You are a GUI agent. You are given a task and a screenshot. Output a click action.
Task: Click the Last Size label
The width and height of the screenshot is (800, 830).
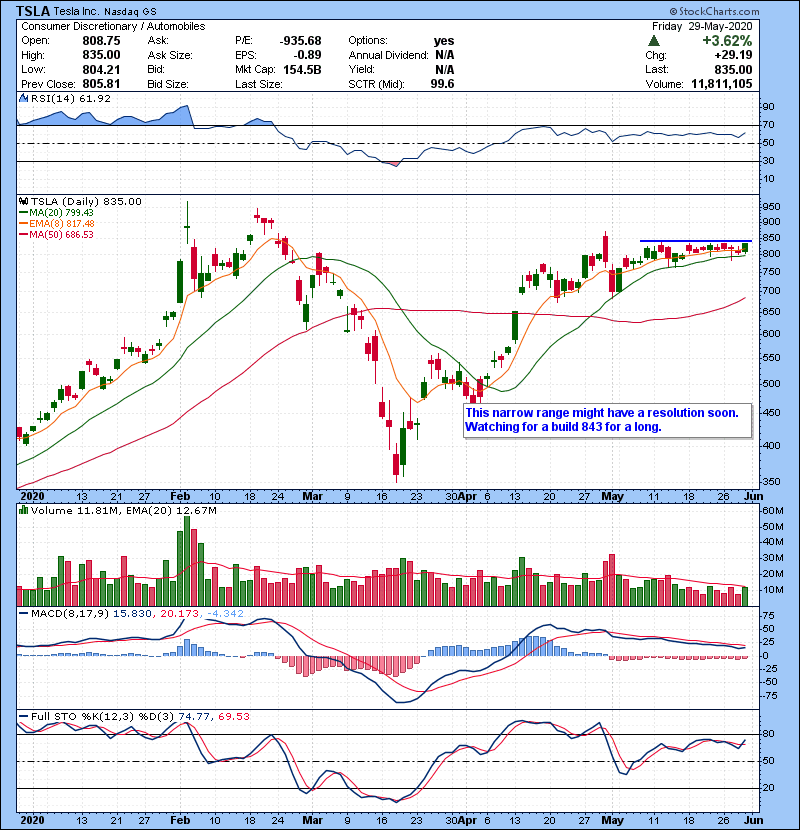pyautogui.click(x=258, y=84)
